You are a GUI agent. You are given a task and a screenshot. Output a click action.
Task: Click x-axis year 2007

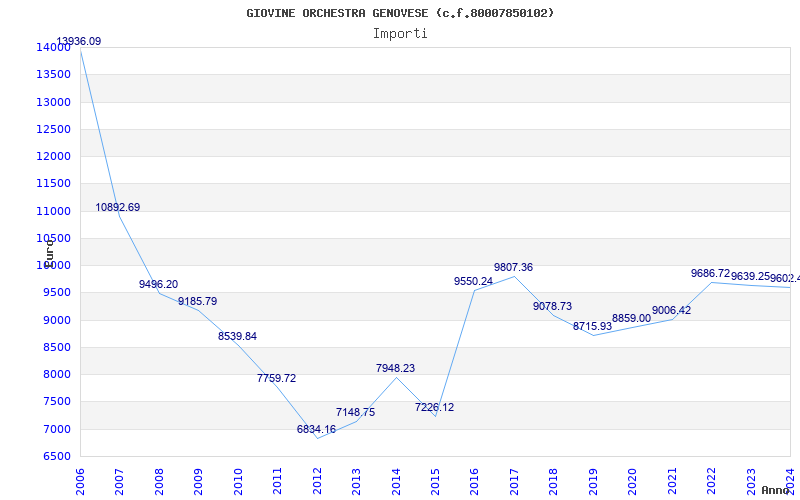(119, 482)
